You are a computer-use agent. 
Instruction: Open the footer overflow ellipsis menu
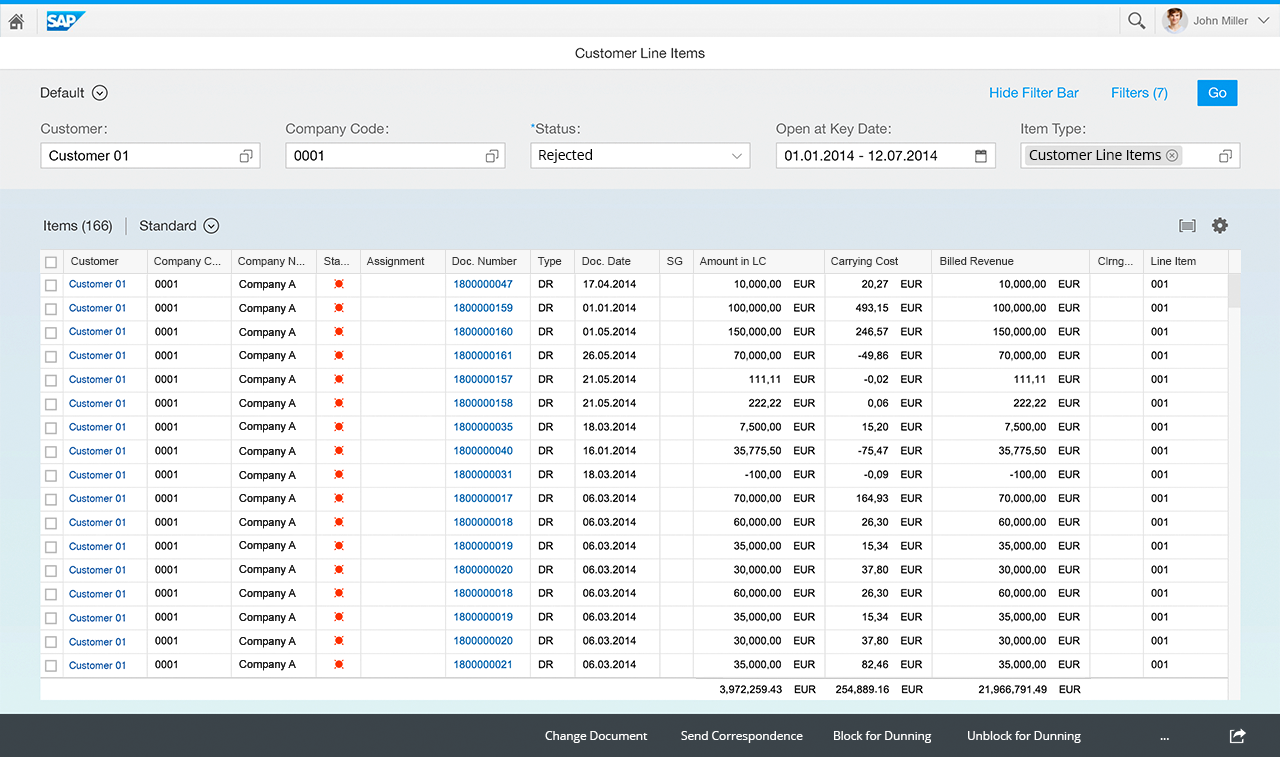point(1165,736)
